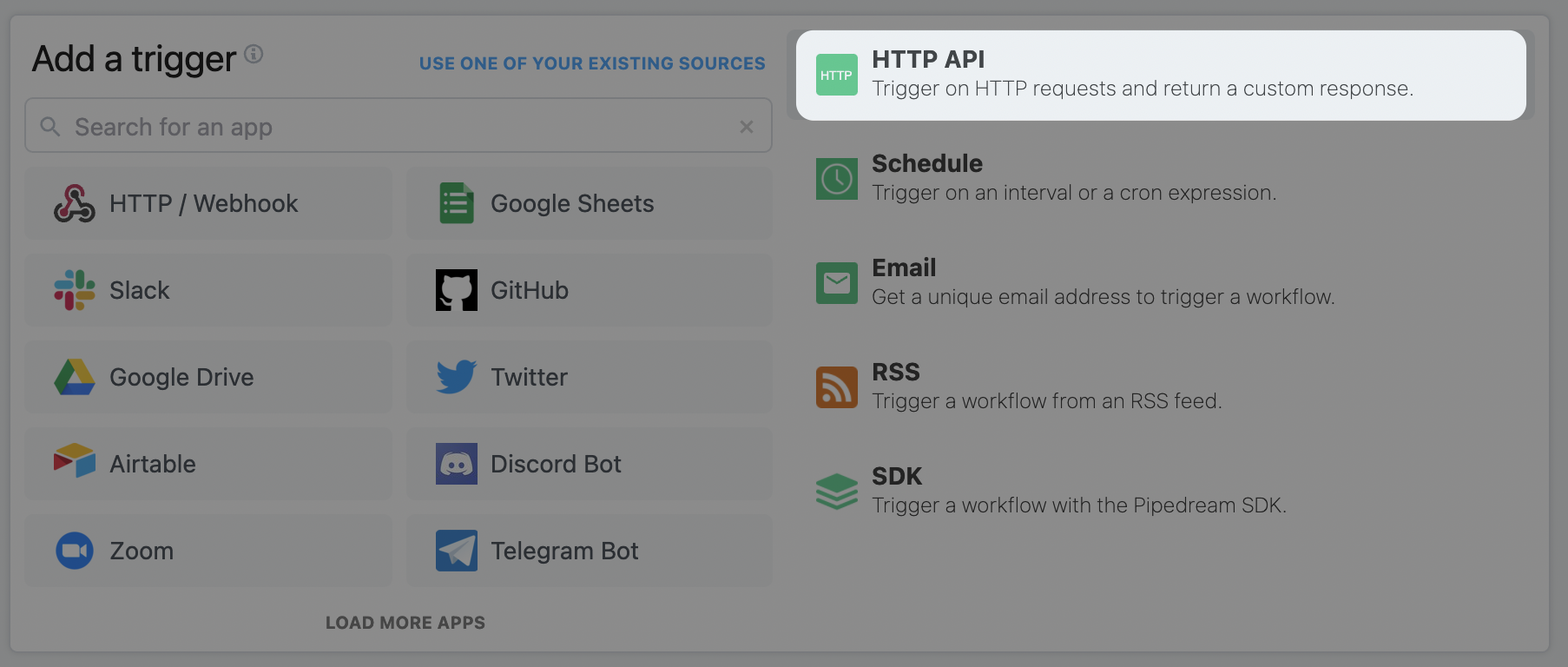Click the orange RSS feed icon
The width and height of the screenshot is (1568, 667).
(837, 387)
